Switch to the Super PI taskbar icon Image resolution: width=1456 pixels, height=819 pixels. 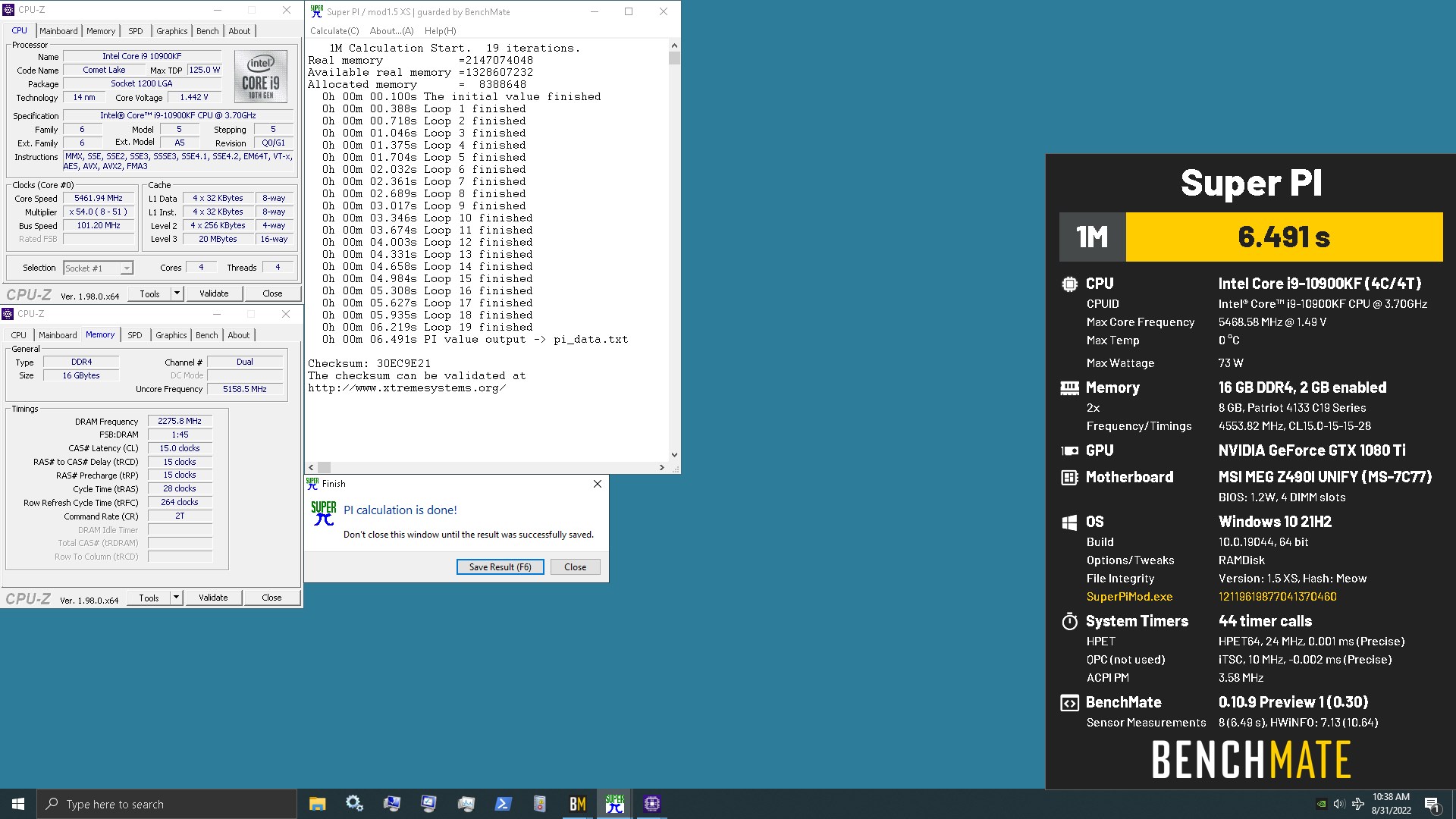[x=615, y=804]
